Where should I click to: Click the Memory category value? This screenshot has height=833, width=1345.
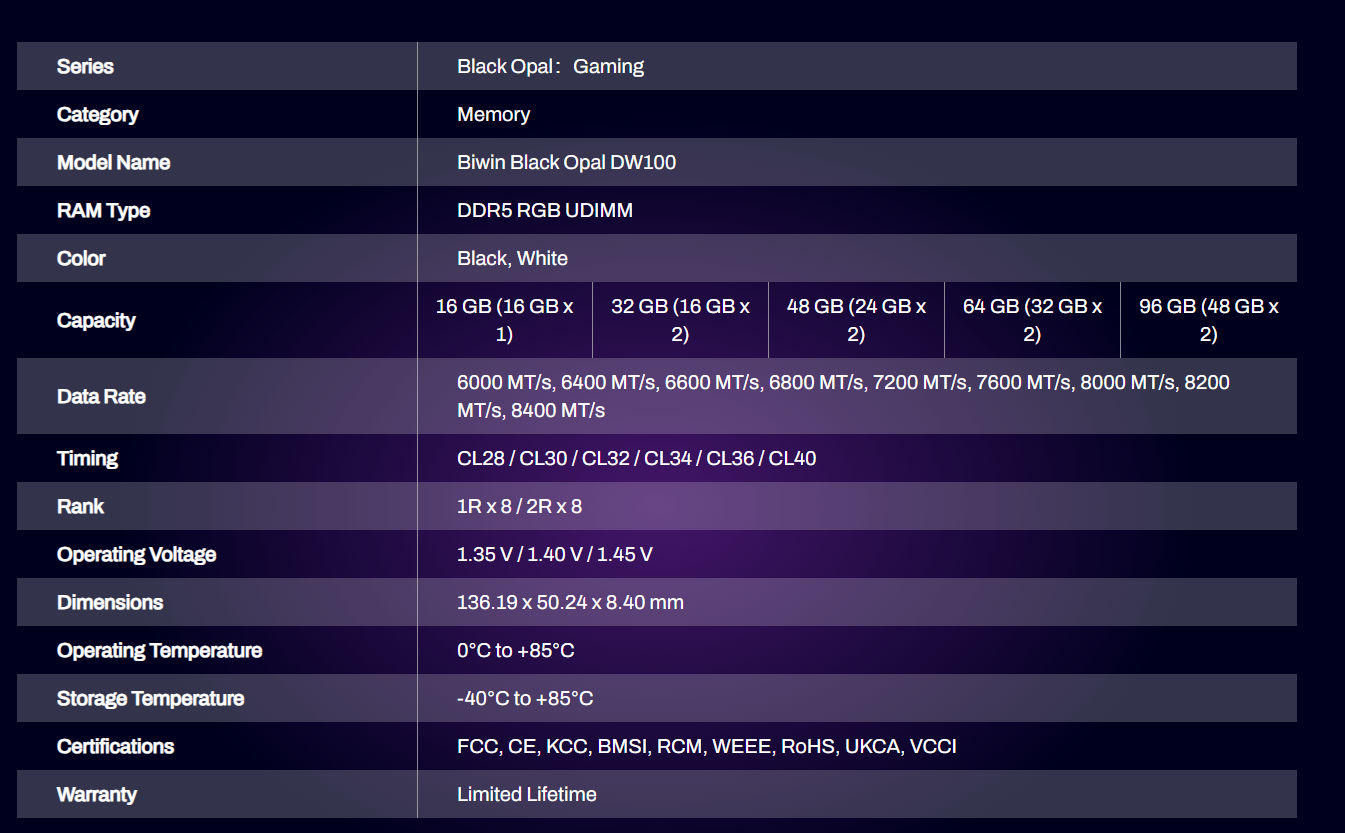pos(493,115)
